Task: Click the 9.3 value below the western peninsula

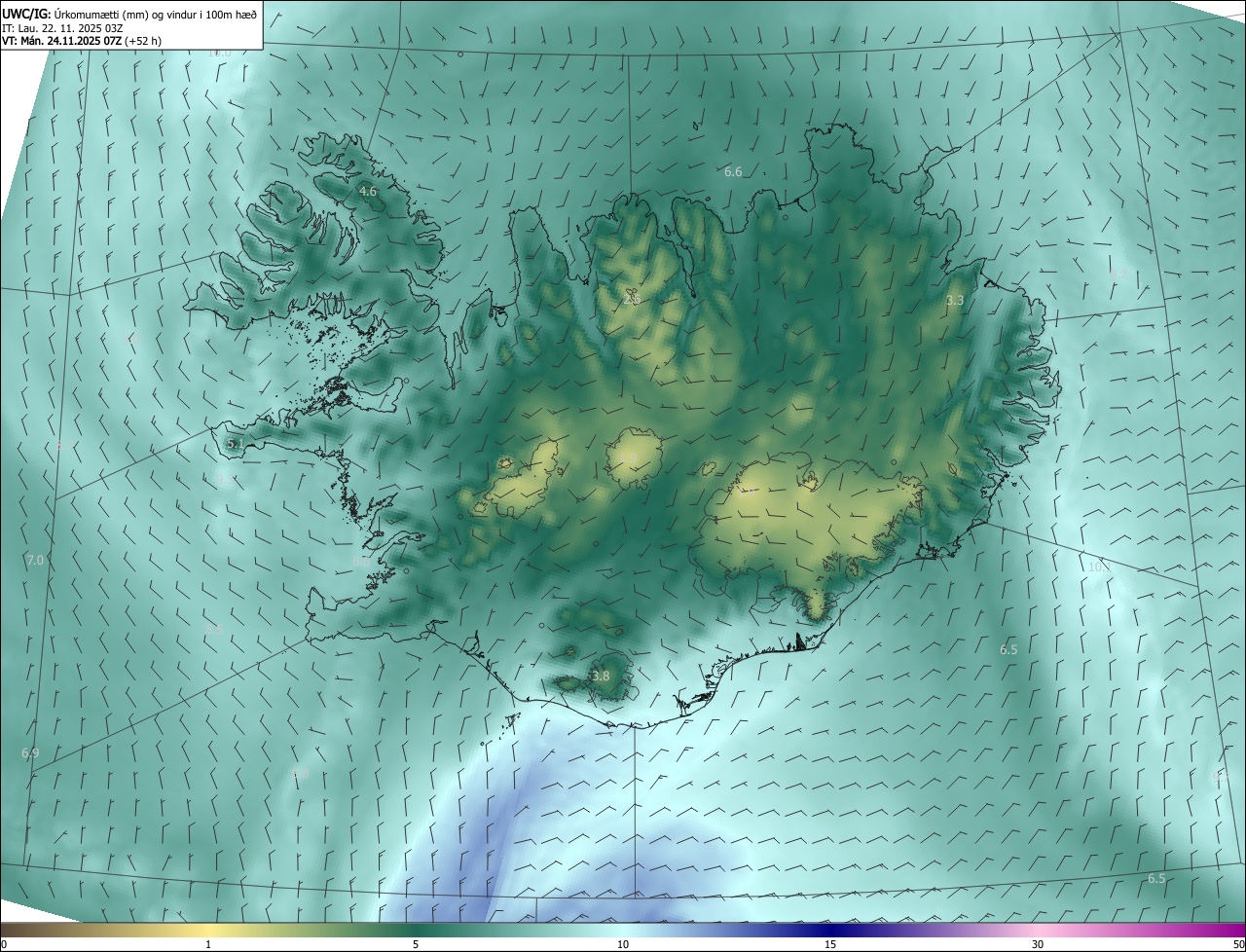Action: coord(224,479)
